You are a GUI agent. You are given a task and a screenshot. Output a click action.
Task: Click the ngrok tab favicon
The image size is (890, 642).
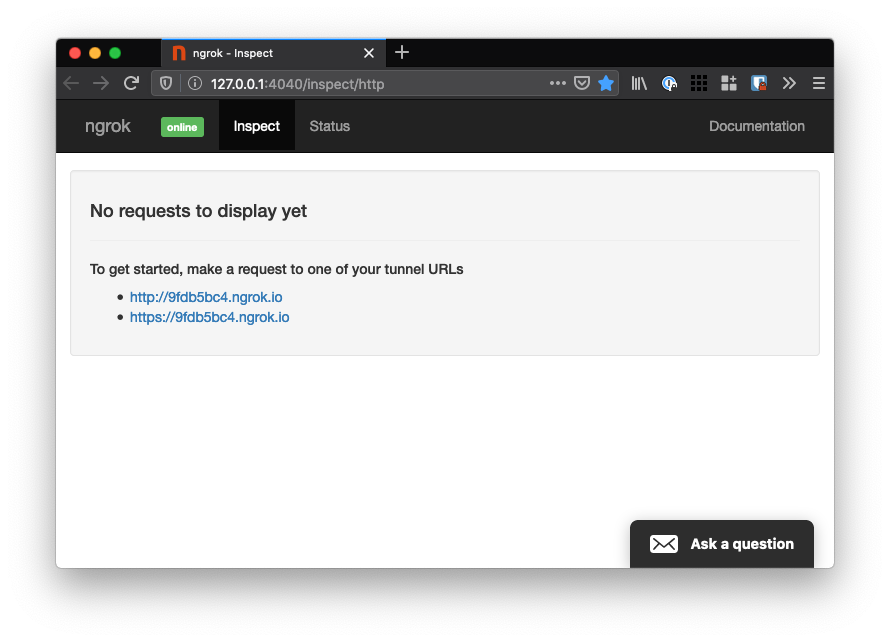pos(179,53)
